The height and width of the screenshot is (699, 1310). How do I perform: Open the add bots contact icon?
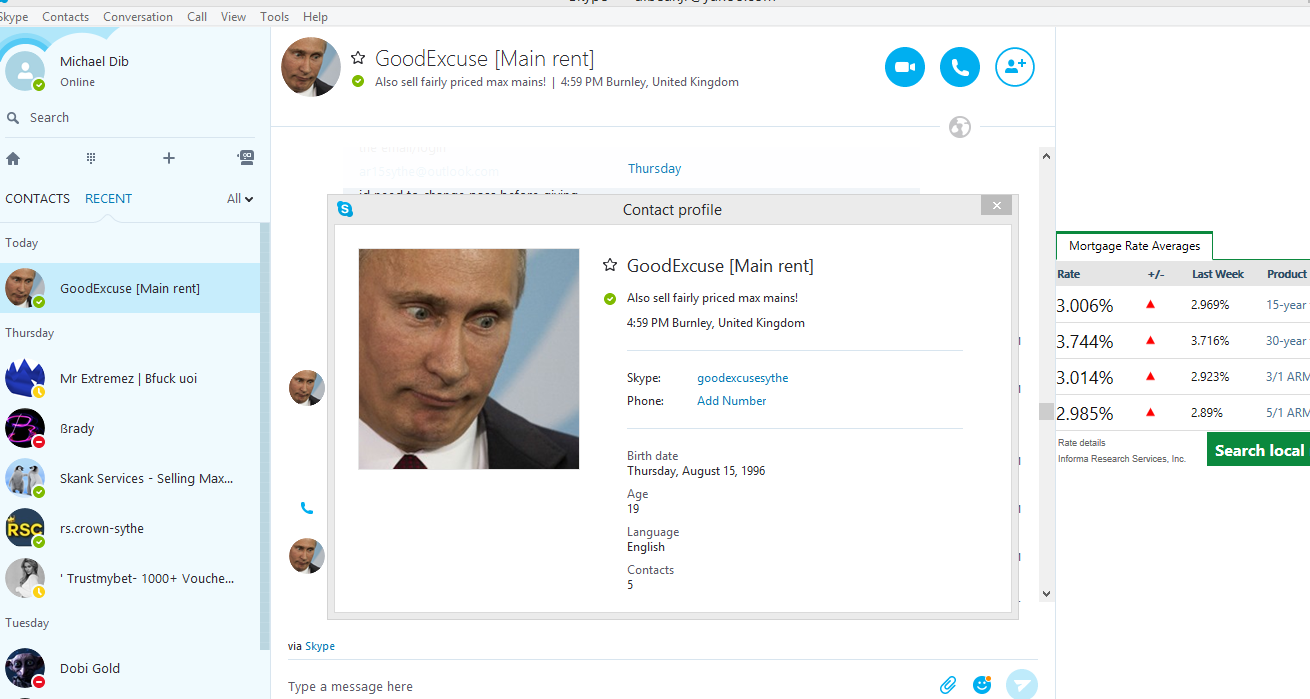click(246, 157)
